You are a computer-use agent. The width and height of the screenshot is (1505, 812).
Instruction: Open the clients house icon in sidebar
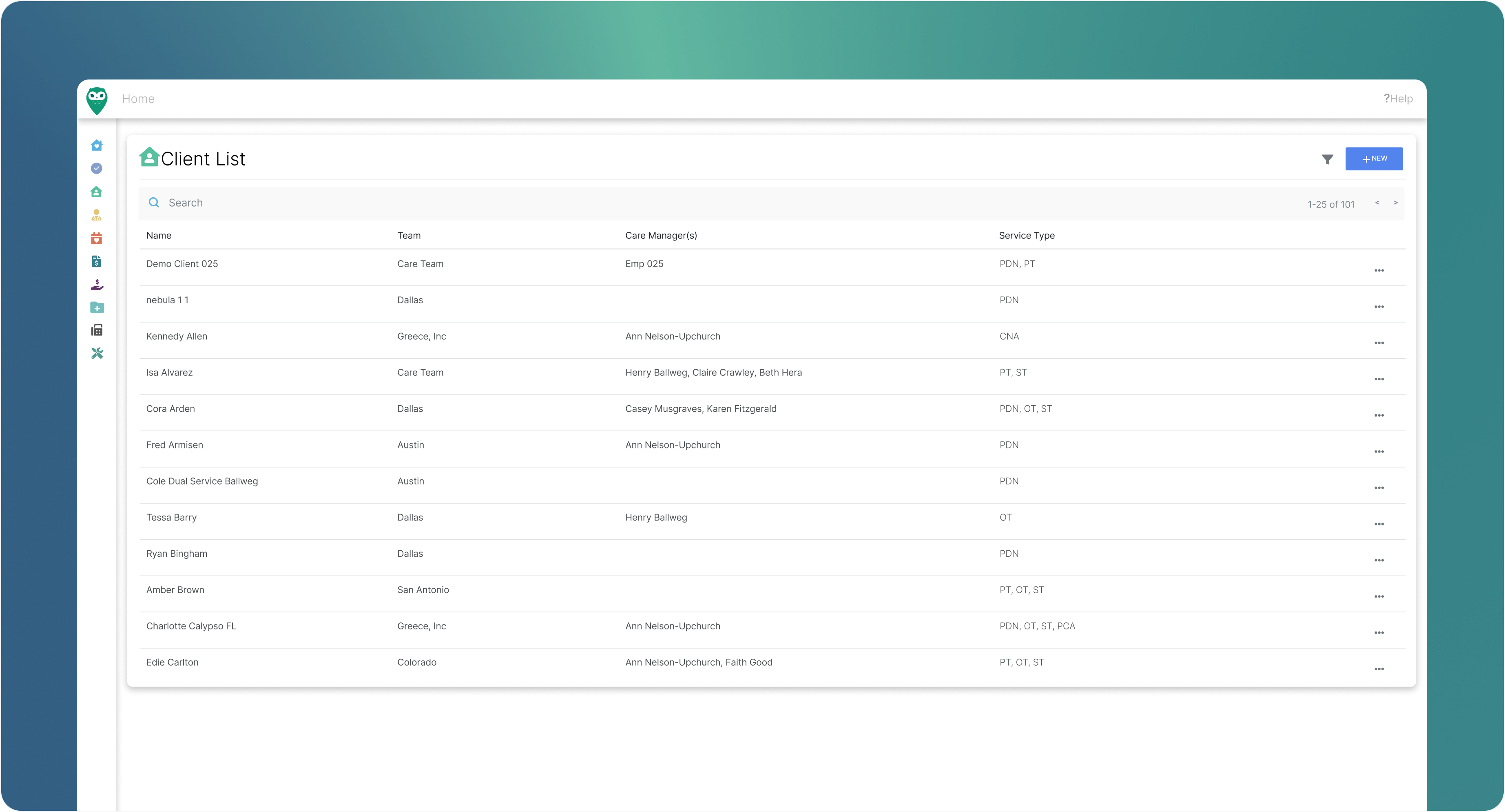click(x=96, y=192)
